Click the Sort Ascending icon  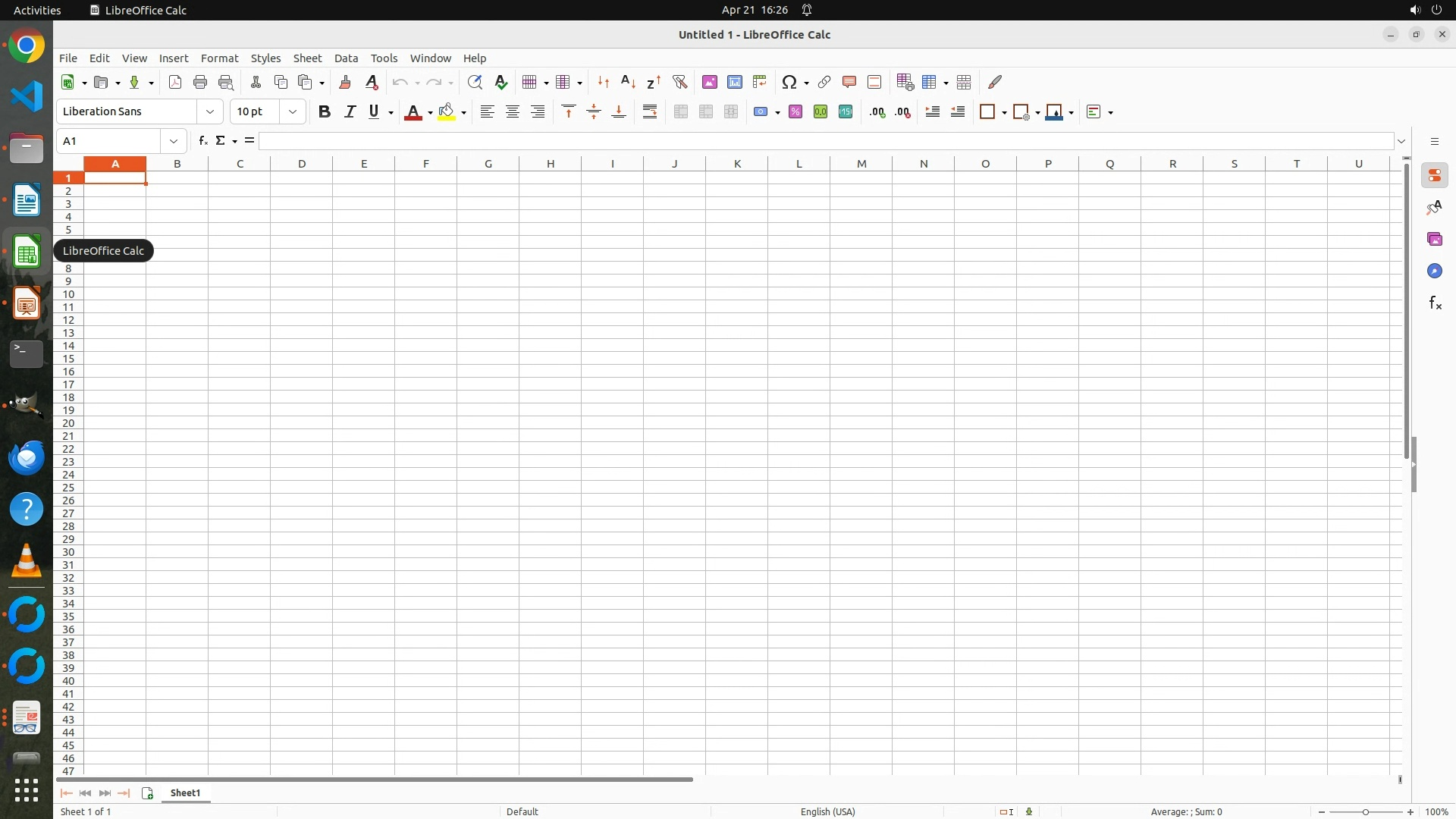[628, 82]
